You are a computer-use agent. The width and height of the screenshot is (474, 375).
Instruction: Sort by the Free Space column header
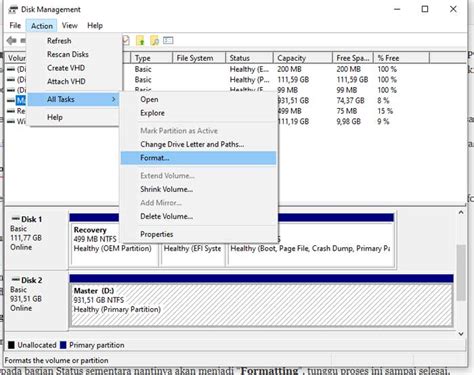[x=353, y=58]
